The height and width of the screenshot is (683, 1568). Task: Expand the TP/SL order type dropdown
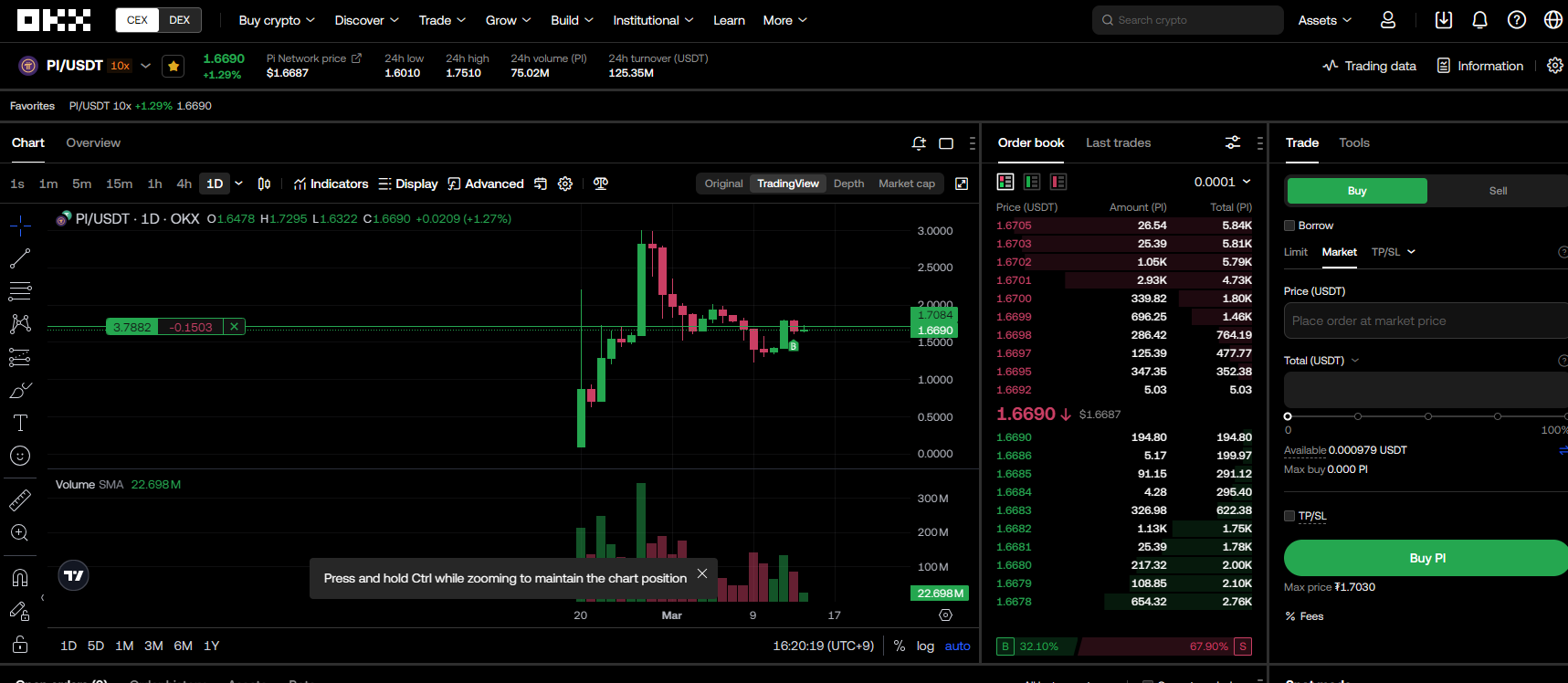pyautogui.click(x=1394, y=252)
